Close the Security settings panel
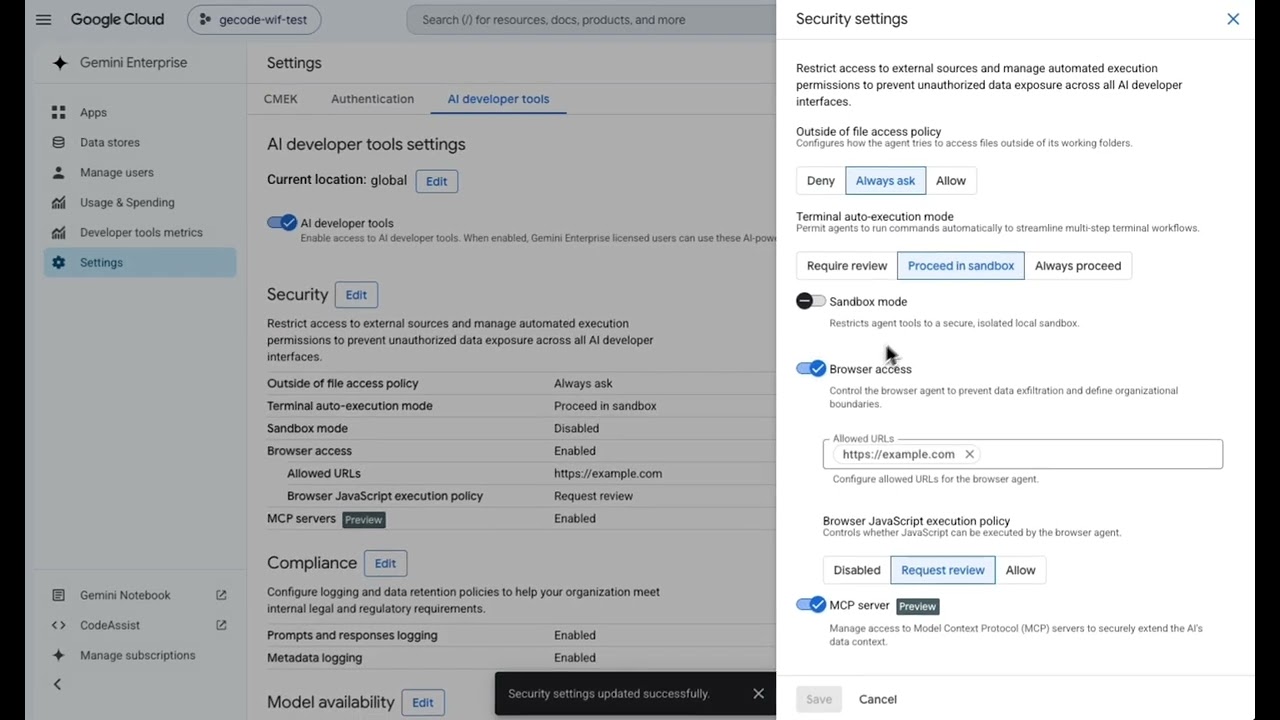 pyautogui.click(x=1233, y=19)
